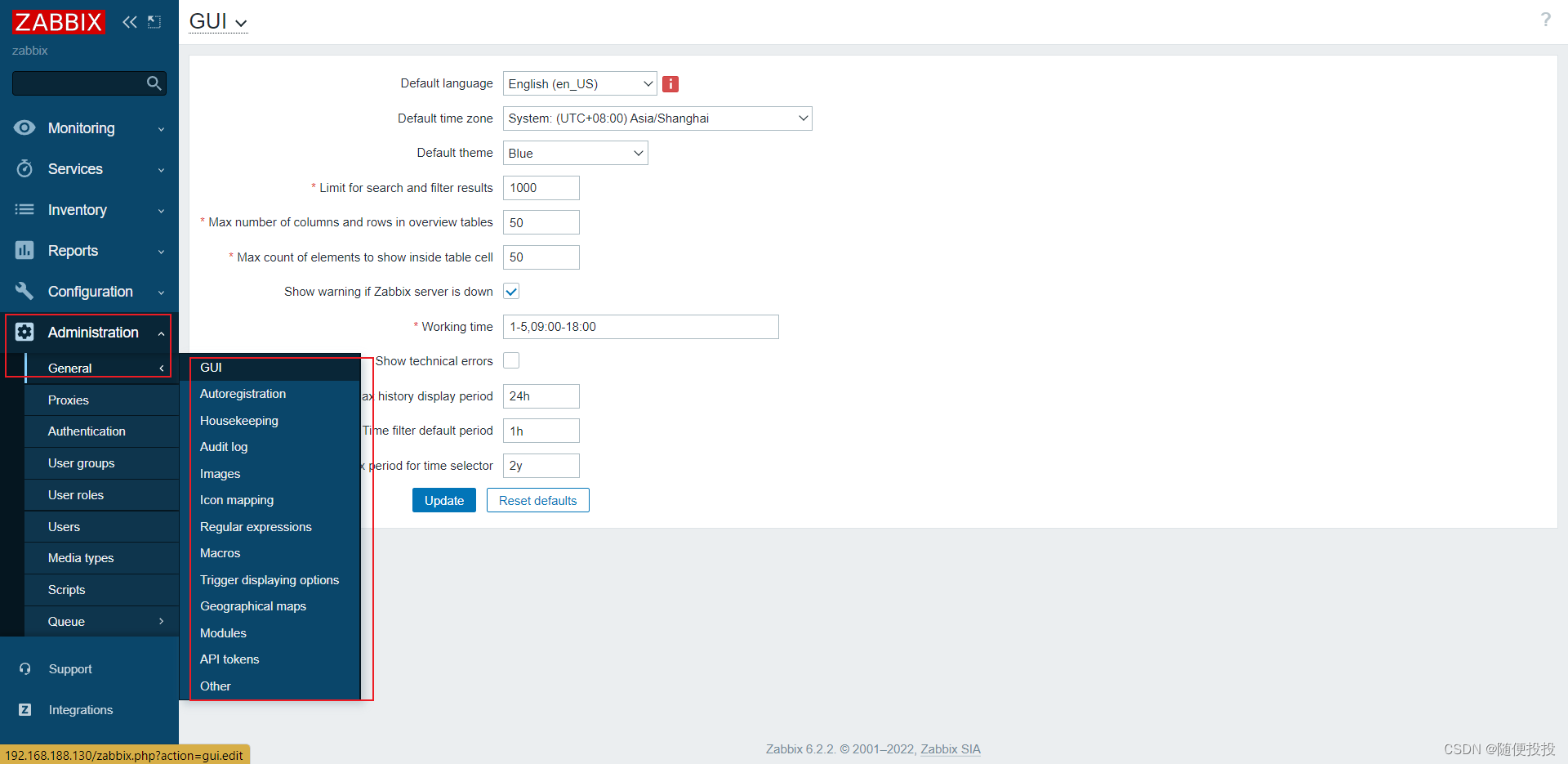Screen dimensions: 1568x764
Task: Open Users in the sidebar
Action: click(x=101, y=526)
